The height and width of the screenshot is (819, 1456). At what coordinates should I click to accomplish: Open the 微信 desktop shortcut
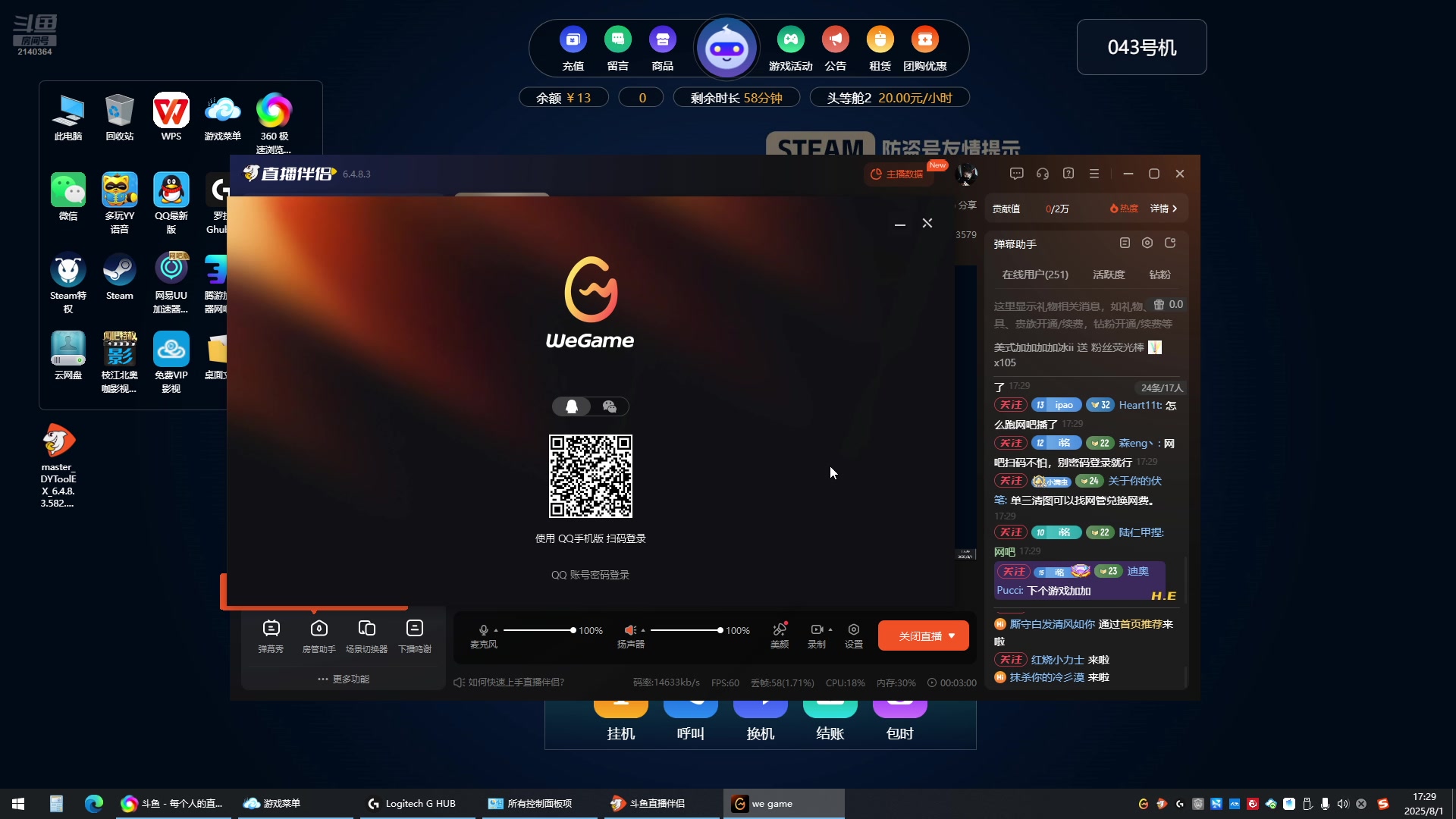pyautogui.click(x=68, y=197)
